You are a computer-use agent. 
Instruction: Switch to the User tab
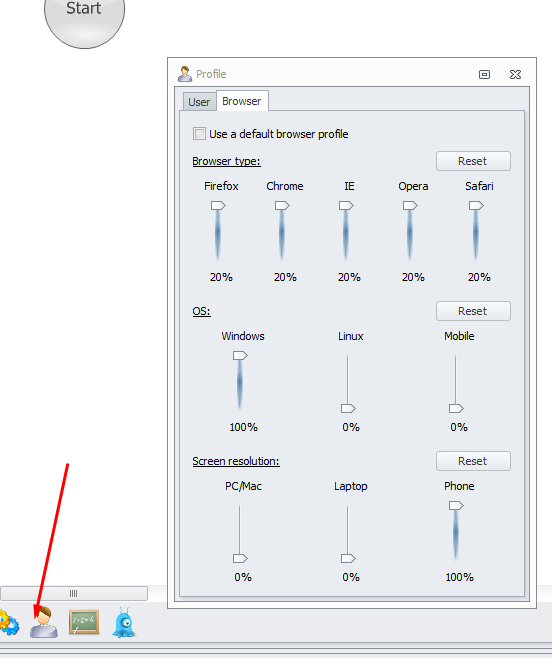pyautogui.click(x=199, y=102)
